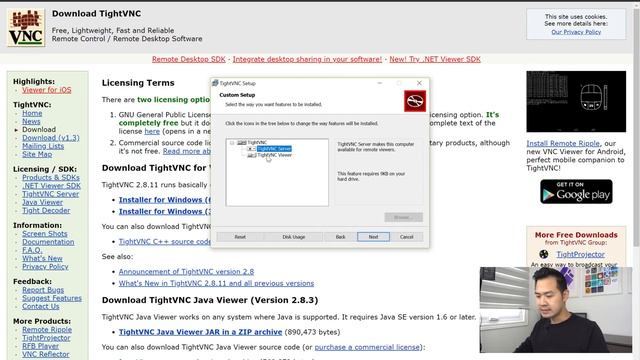640x360 pixels.
Task: Open TightProjector sidebar link
Action: [46, 338]
